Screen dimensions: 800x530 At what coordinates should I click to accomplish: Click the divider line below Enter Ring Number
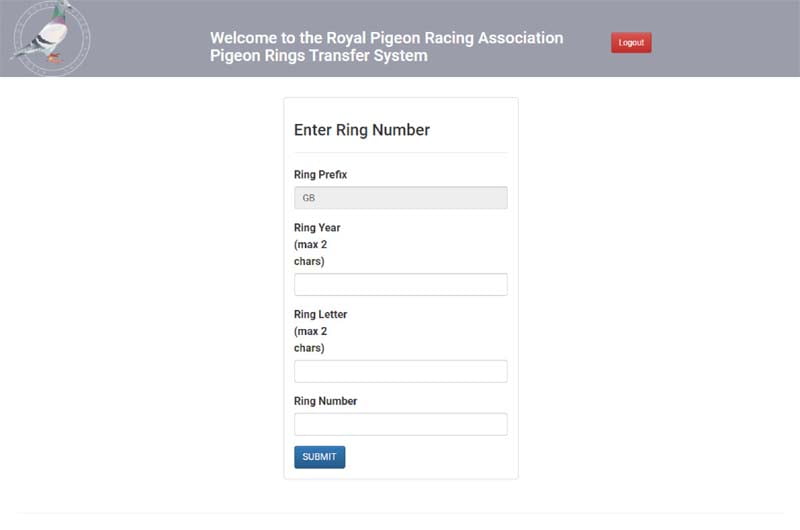(401, 153)
